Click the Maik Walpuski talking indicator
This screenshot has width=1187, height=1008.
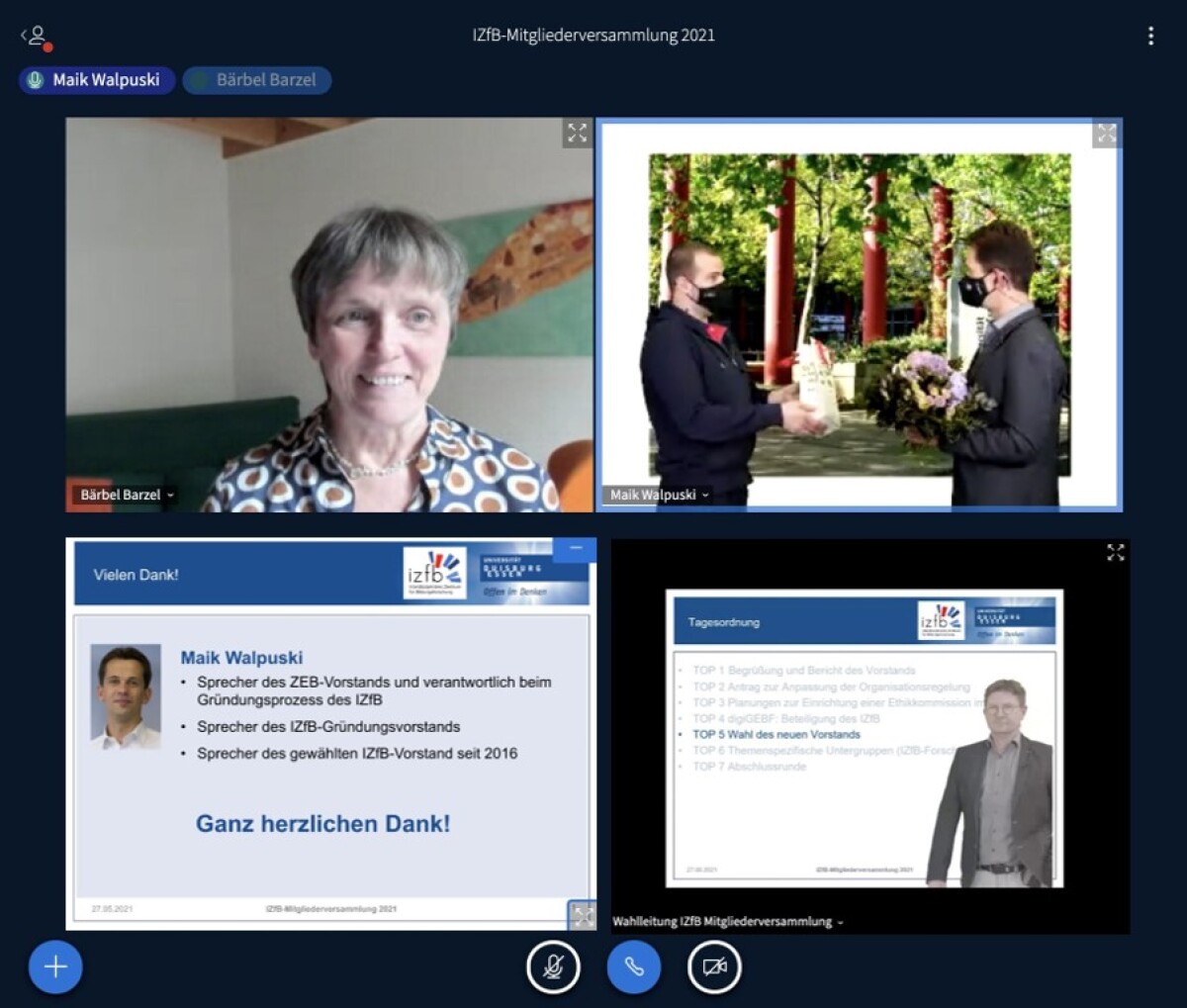[97, 80]
